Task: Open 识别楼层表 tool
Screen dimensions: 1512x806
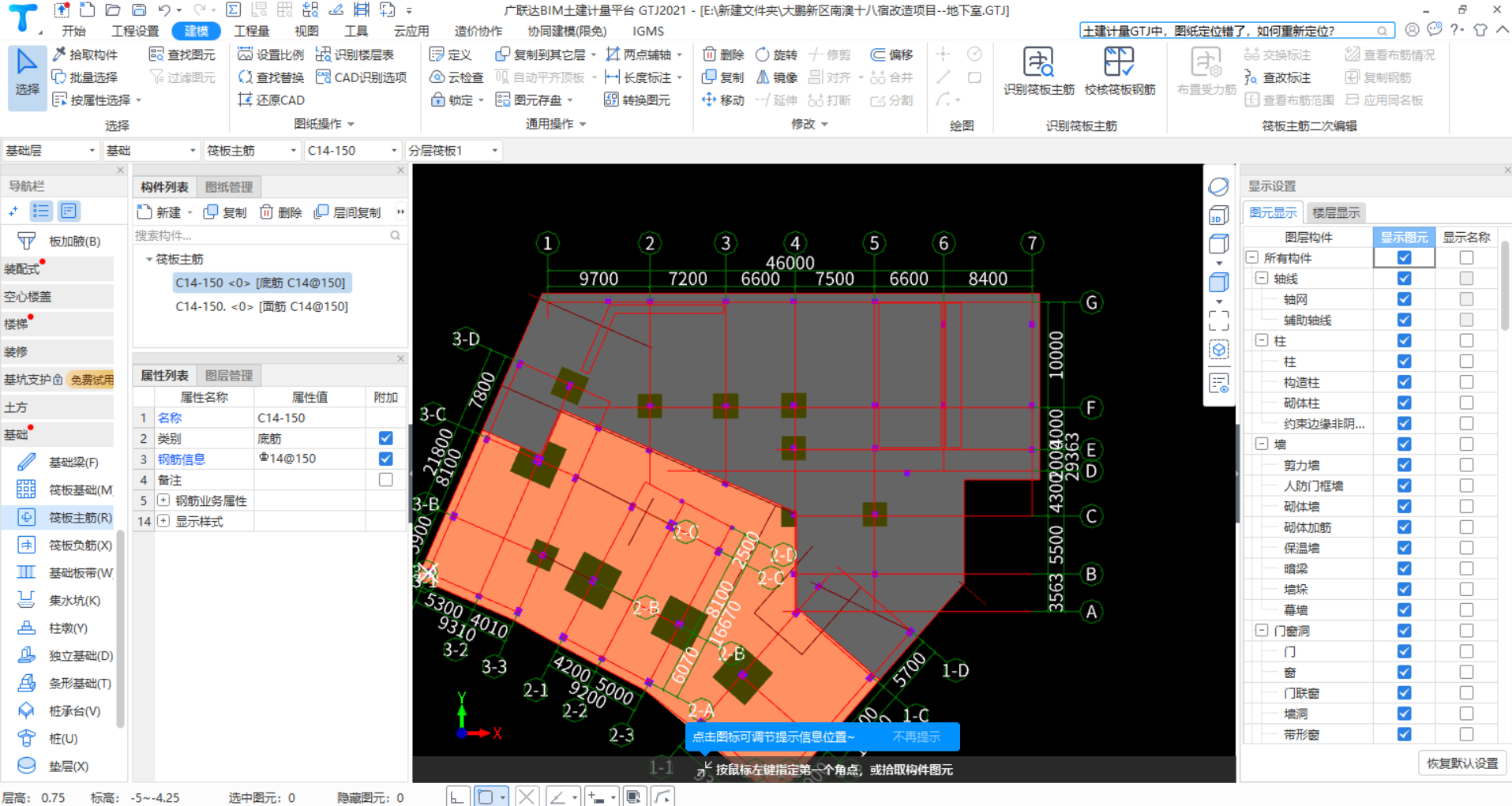Action: click(x=355, y=54)
